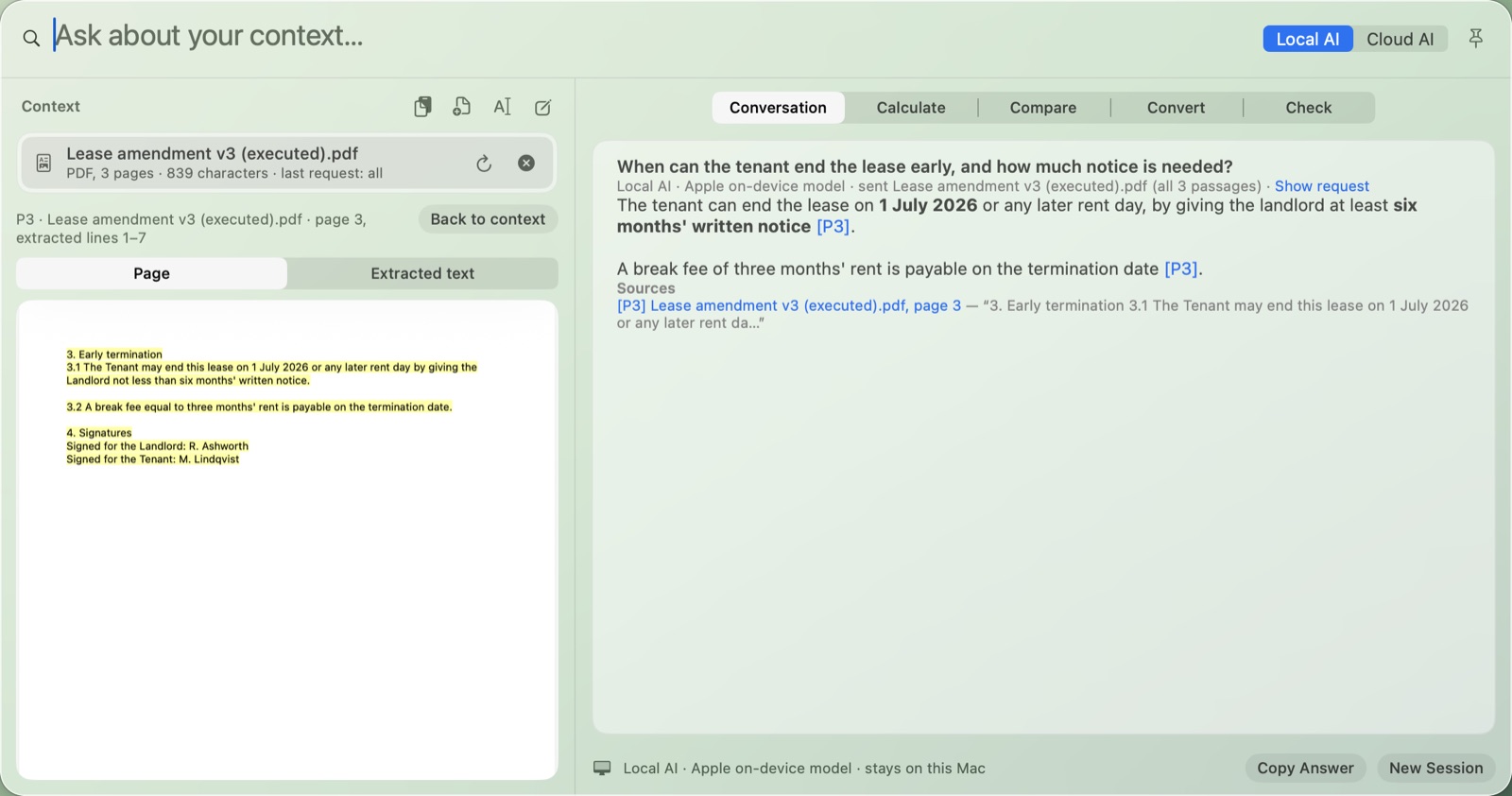Click the '3.2 A break fee' highlighted line
The image size is (1512, 796).
point(259,407)
